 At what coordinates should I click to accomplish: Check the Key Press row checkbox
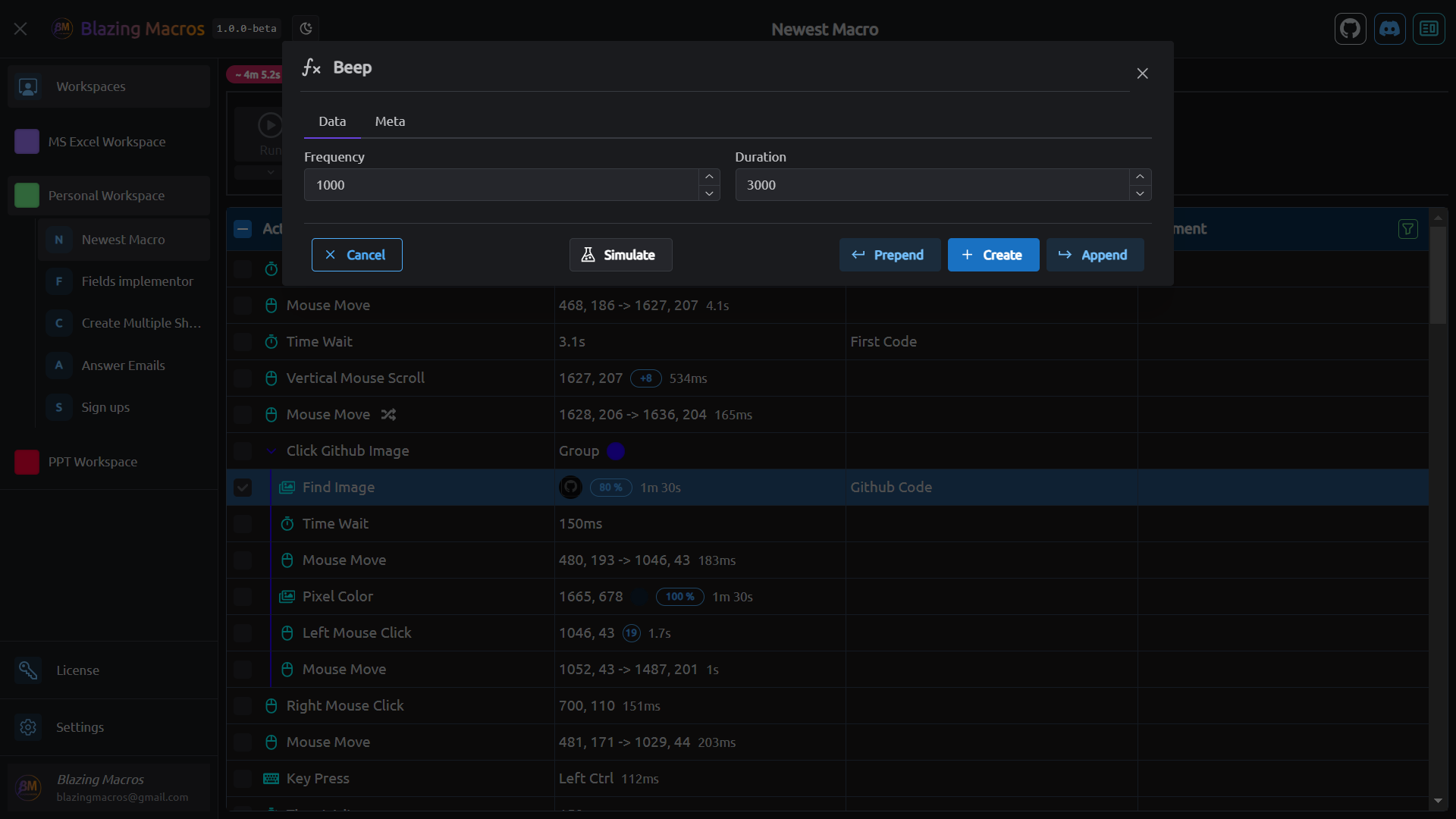click(x=243, y=779)
